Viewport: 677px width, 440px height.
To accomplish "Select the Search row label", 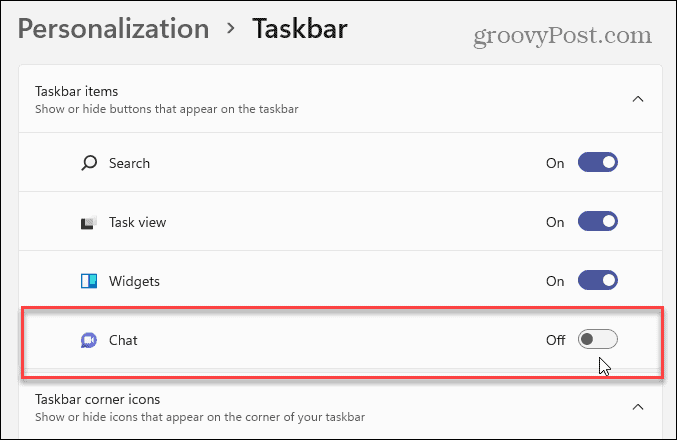I will (x=129, y=163).
